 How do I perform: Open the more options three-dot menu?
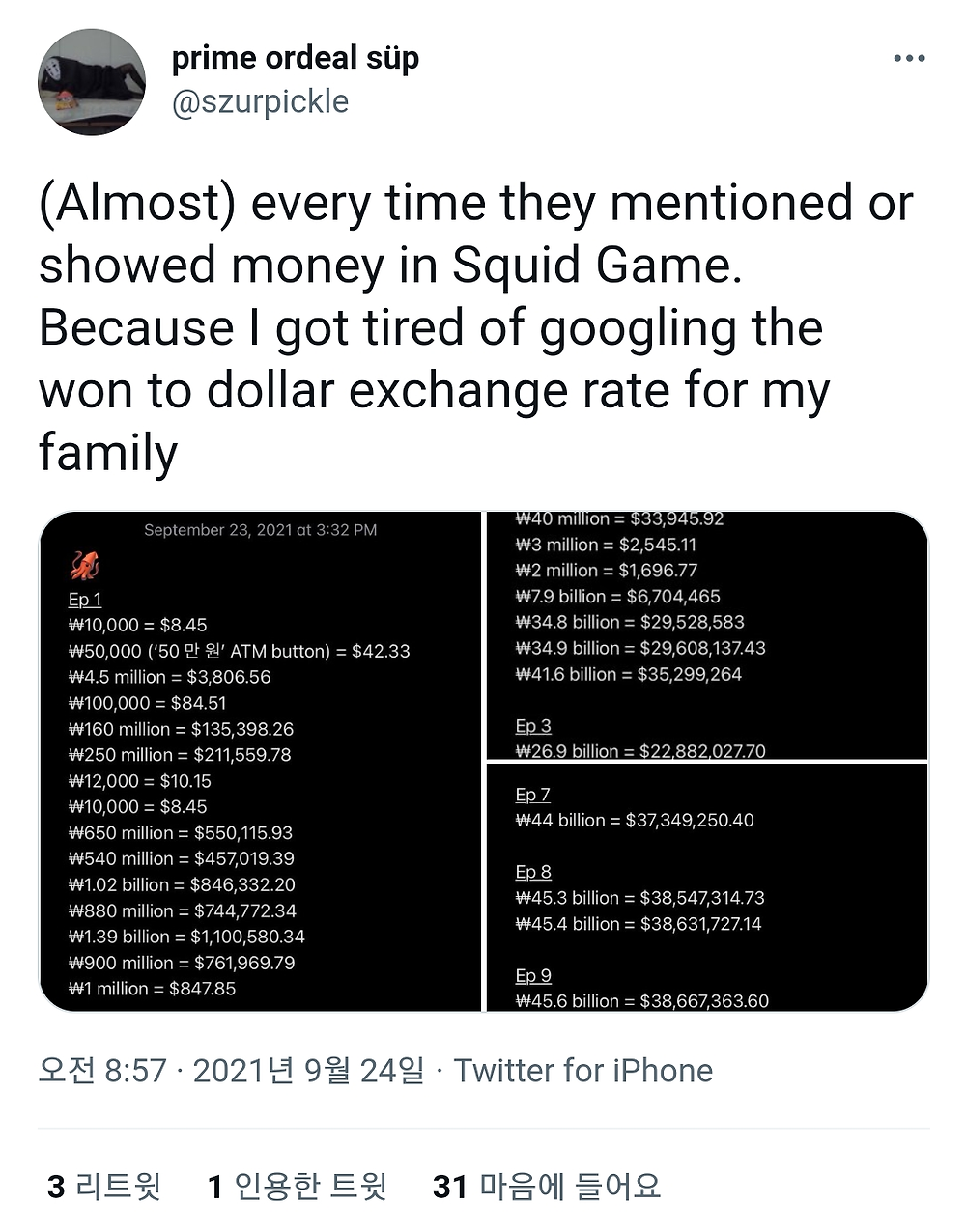coord(909,59)
